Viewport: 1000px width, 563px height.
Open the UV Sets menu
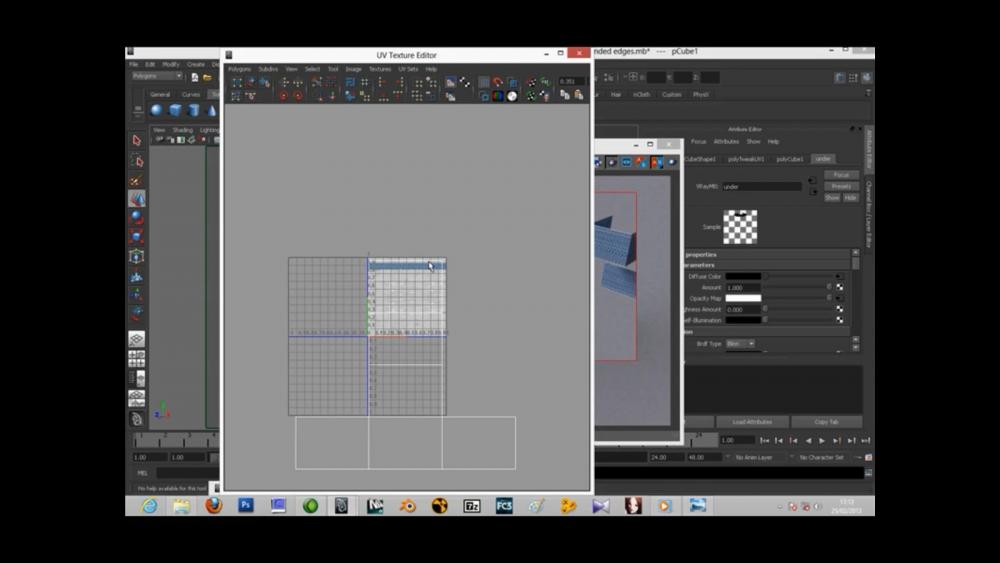point(408,69)
